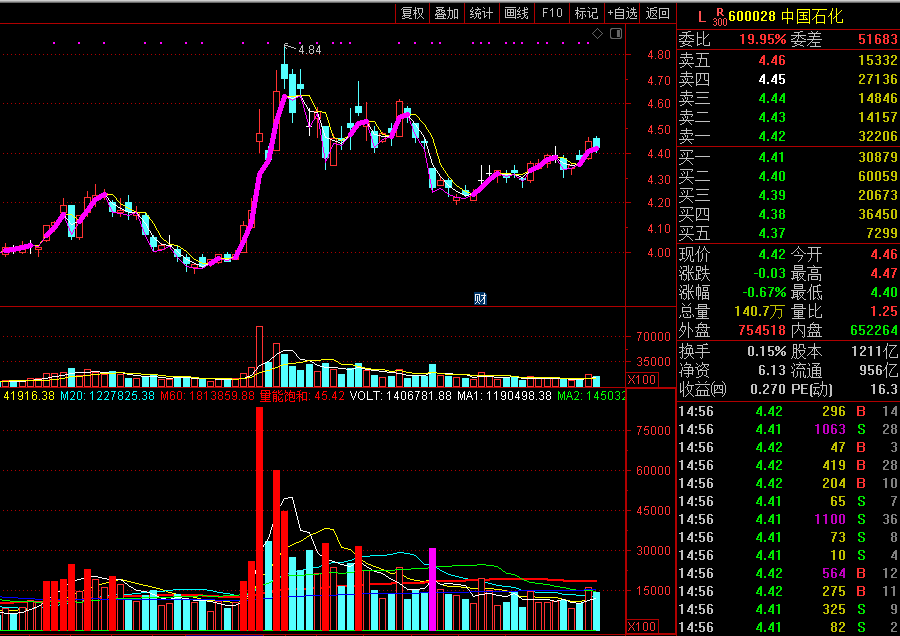Add stock to watchlist with +自选
Screen dimensions: 900x636
tap(623, 13)
